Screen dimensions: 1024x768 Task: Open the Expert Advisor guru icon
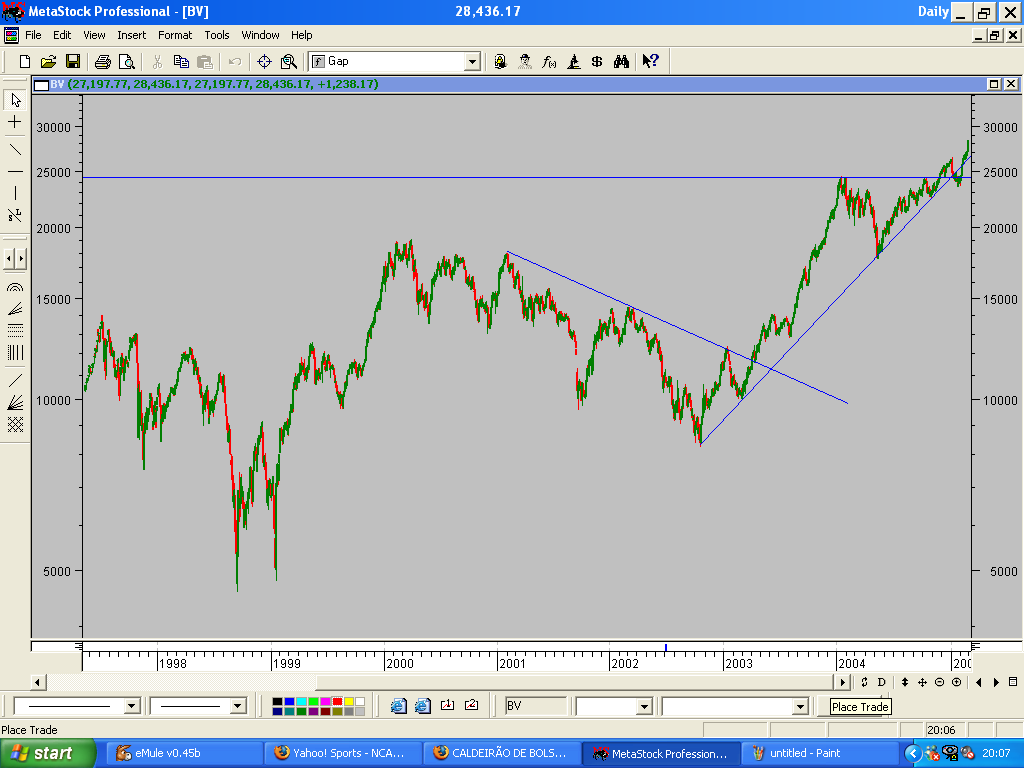524,61
